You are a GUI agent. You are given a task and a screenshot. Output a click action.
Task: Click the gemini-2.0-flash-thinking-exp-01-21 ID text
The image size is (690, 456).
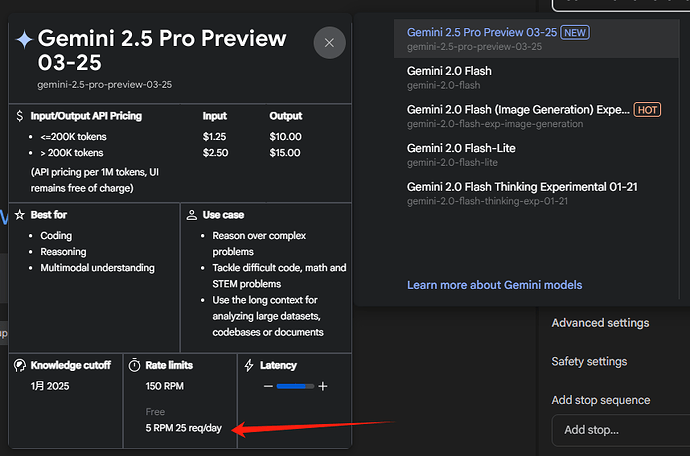click(x=487, y=201)
